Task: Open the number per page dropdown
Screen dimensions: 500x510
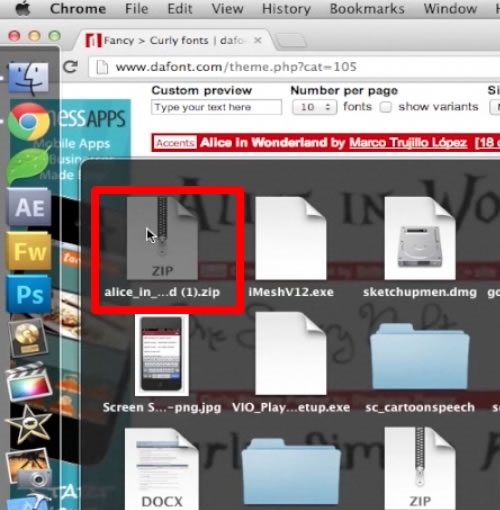Action: (315, 107)
